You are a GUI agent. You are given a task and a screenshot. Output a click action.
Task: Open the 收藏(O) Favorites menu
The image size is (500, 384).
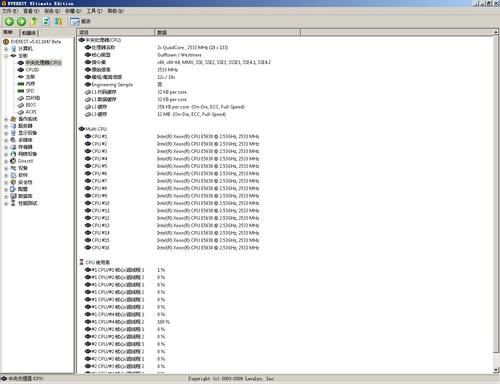(x=73, y=11)
